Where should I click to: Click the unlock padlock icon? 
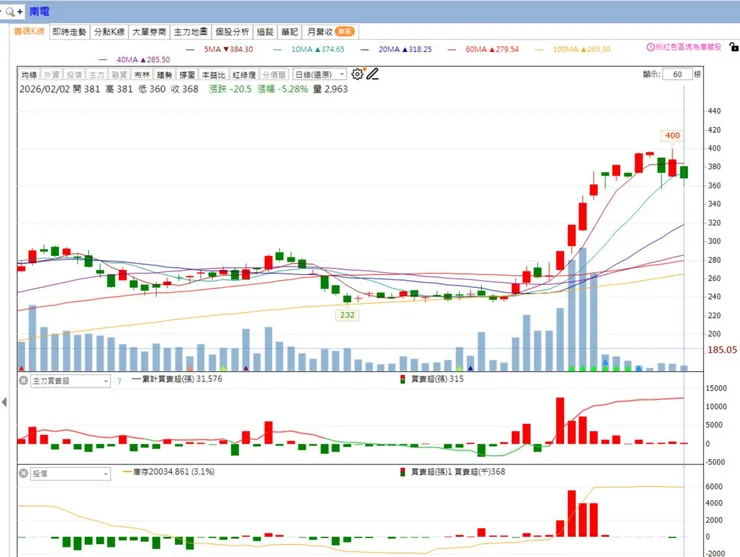pos(733,47)
